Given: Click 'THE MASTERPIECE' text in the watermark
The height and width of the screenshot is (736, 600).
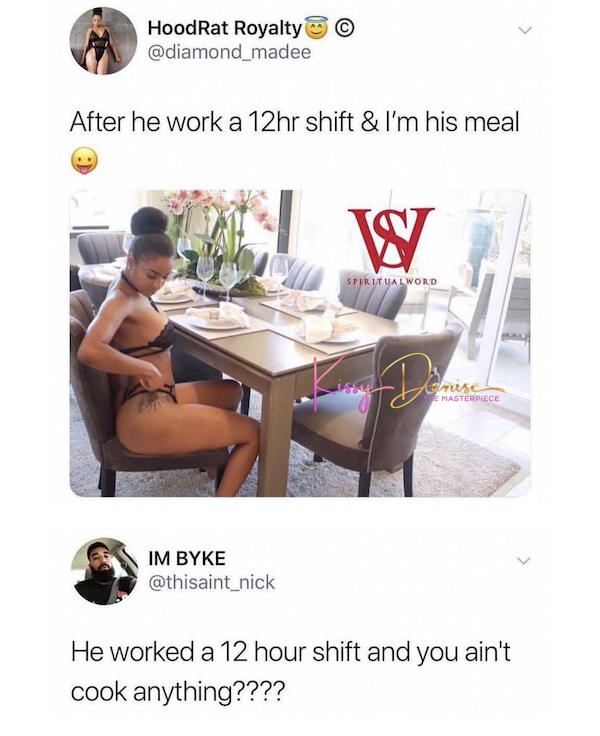Looking at the screenshot, I should (x=461, y=398).
